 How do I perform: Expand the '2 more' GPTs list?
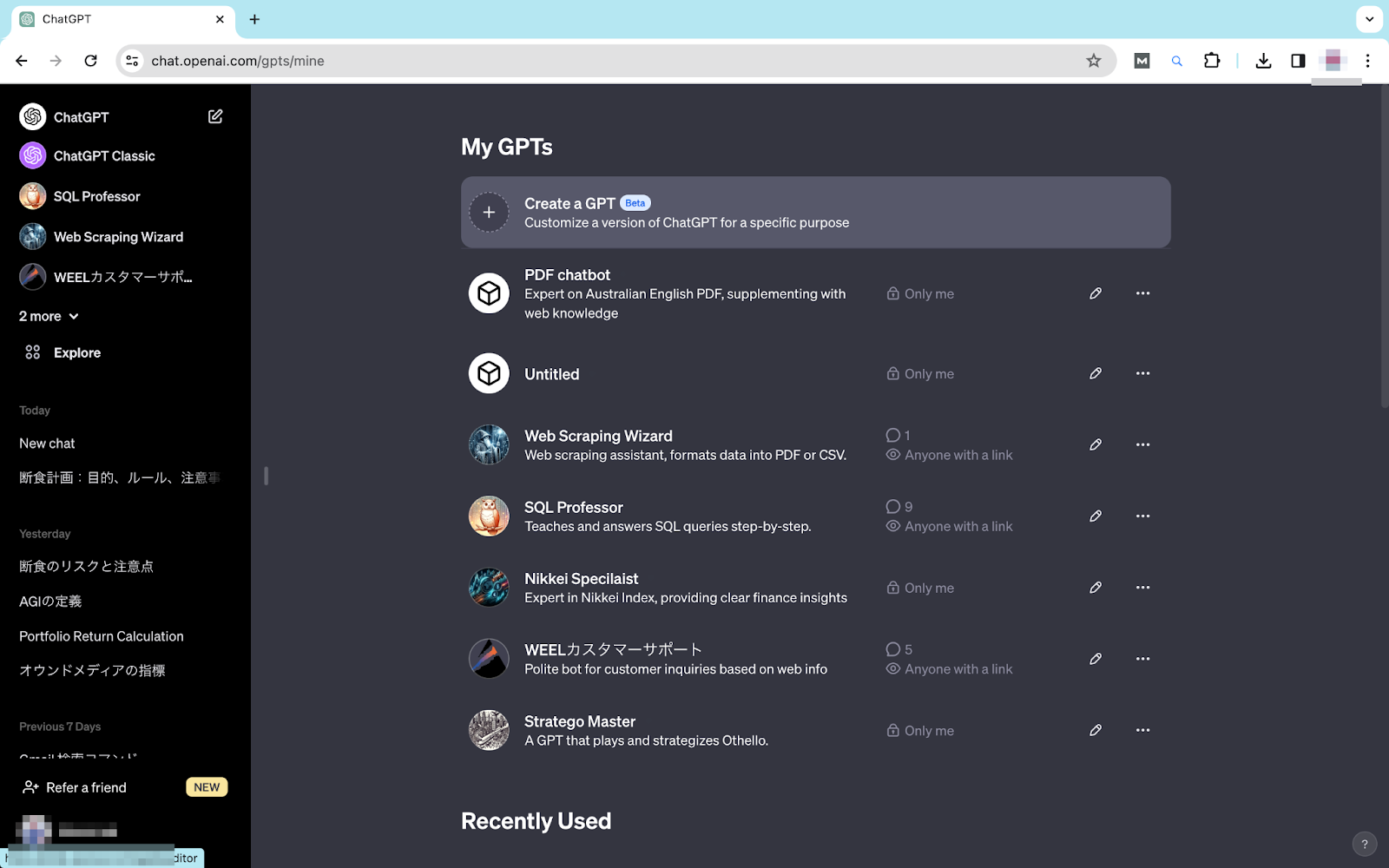coord(49,316)
